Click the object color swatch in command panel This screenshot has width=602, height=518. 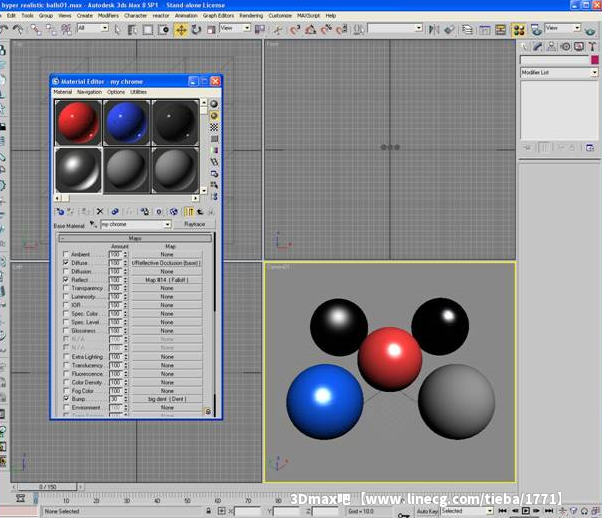[595, 60]
